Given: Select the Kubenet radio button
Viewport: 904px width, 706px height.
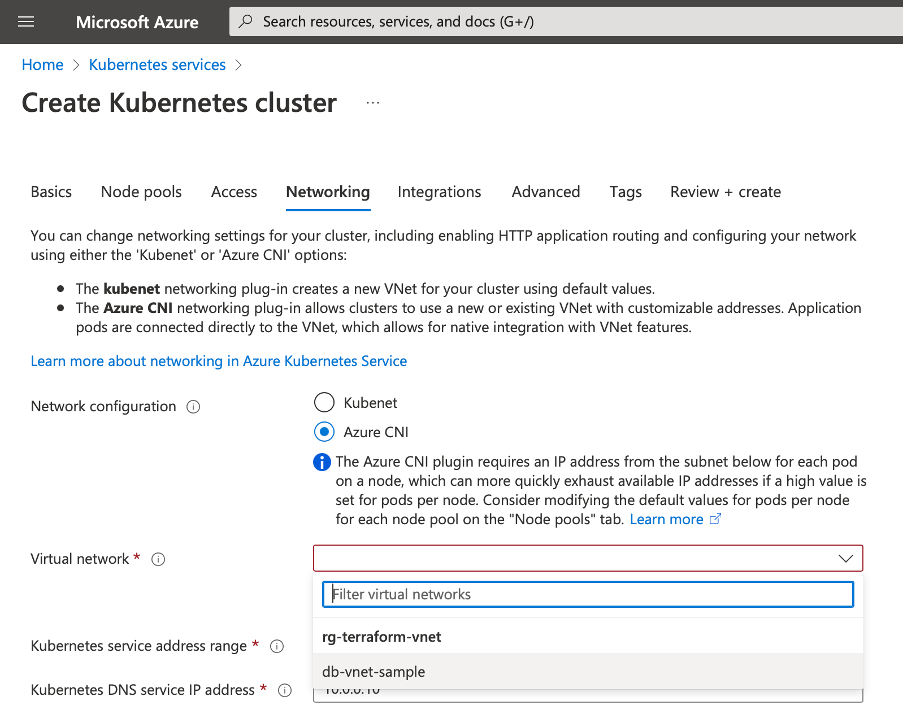Looking at the screenshot, I should (x=324, y=402).
